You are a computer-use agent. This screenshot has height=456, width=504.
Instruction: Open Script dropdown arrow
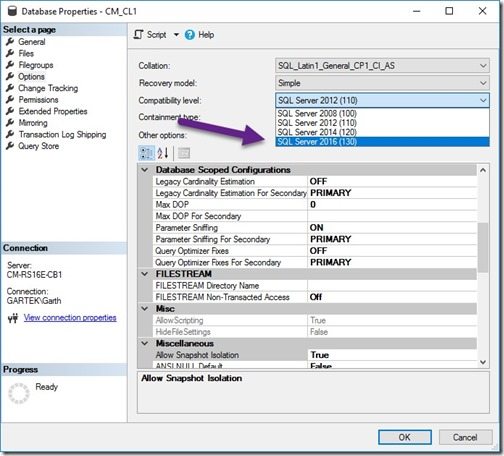point(176,35)
